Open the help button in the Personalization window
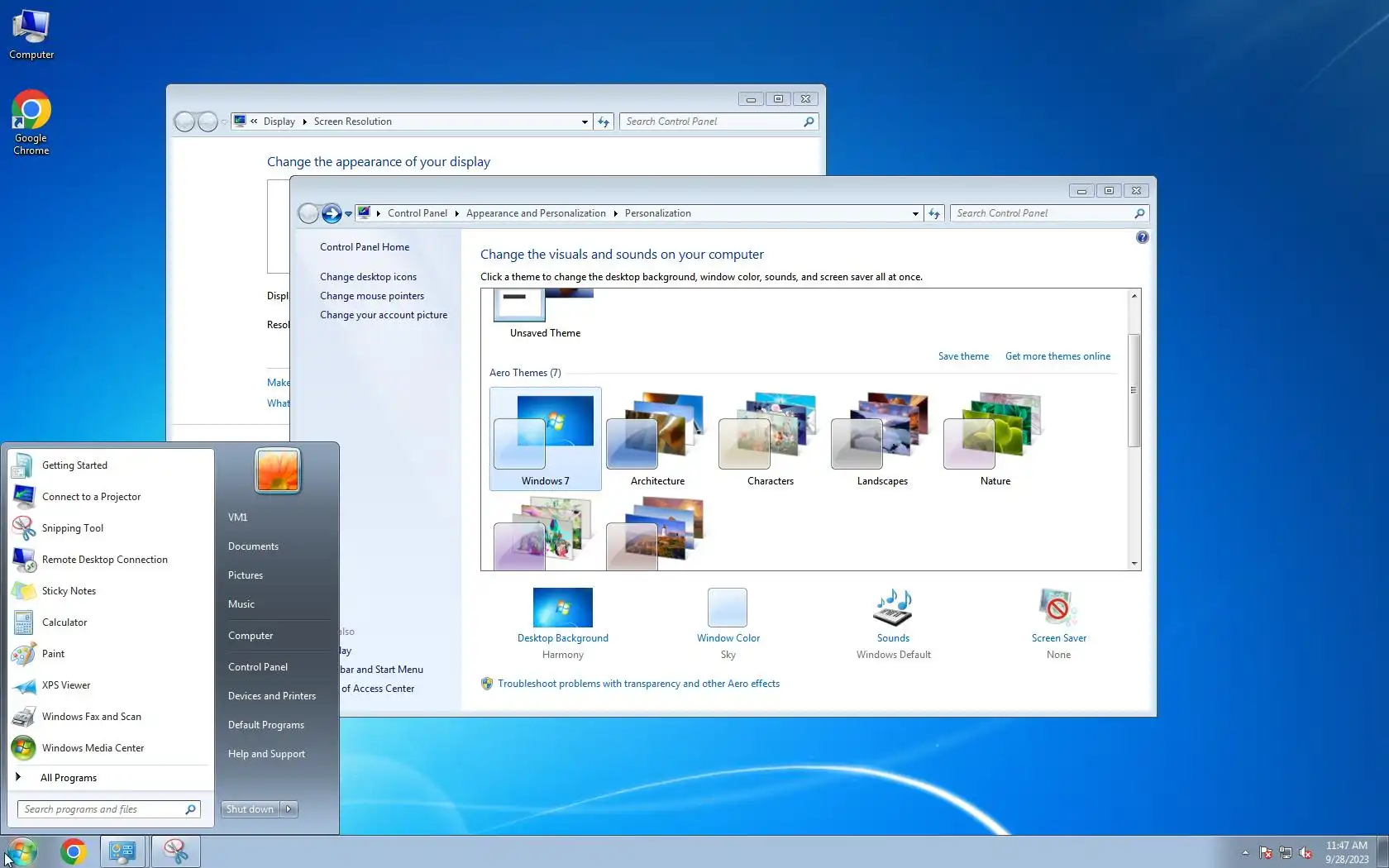 tap(1142, 237)
